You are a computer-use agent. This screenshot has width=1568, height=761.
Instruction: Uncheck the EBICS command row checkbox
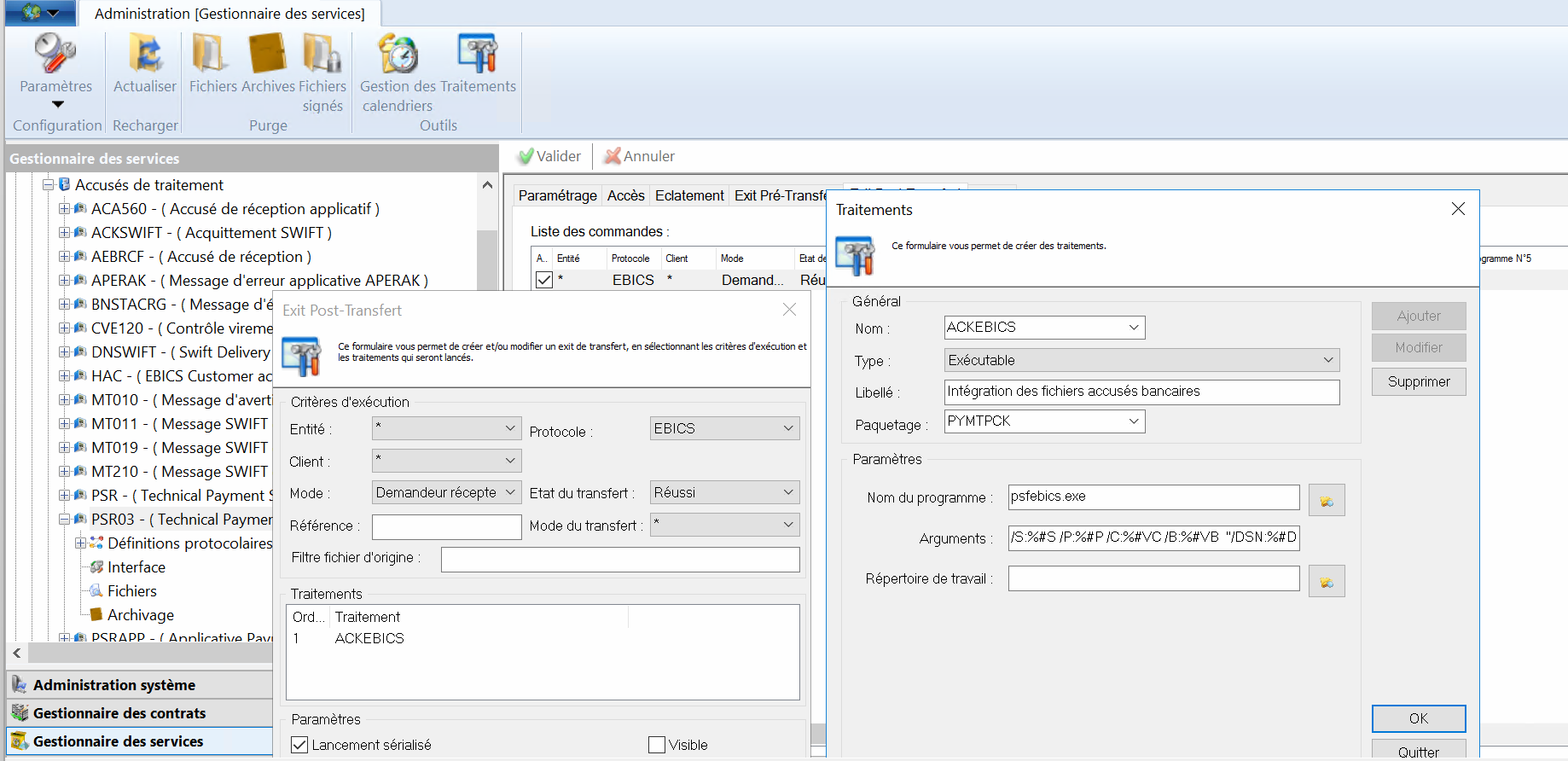544,280
